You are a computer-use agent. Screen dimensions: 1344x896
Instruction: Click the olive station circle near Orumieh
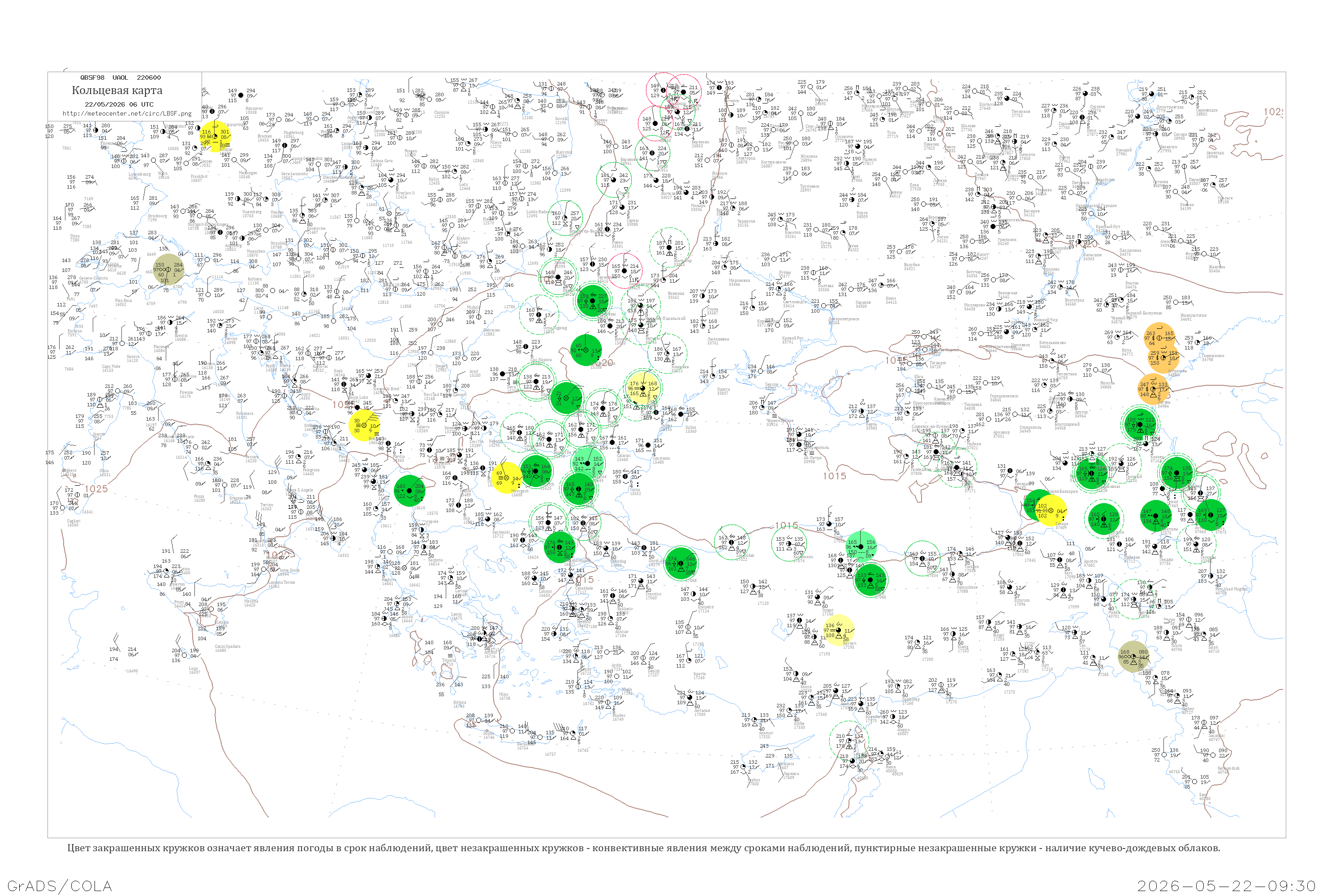[x=1133, y=657]
